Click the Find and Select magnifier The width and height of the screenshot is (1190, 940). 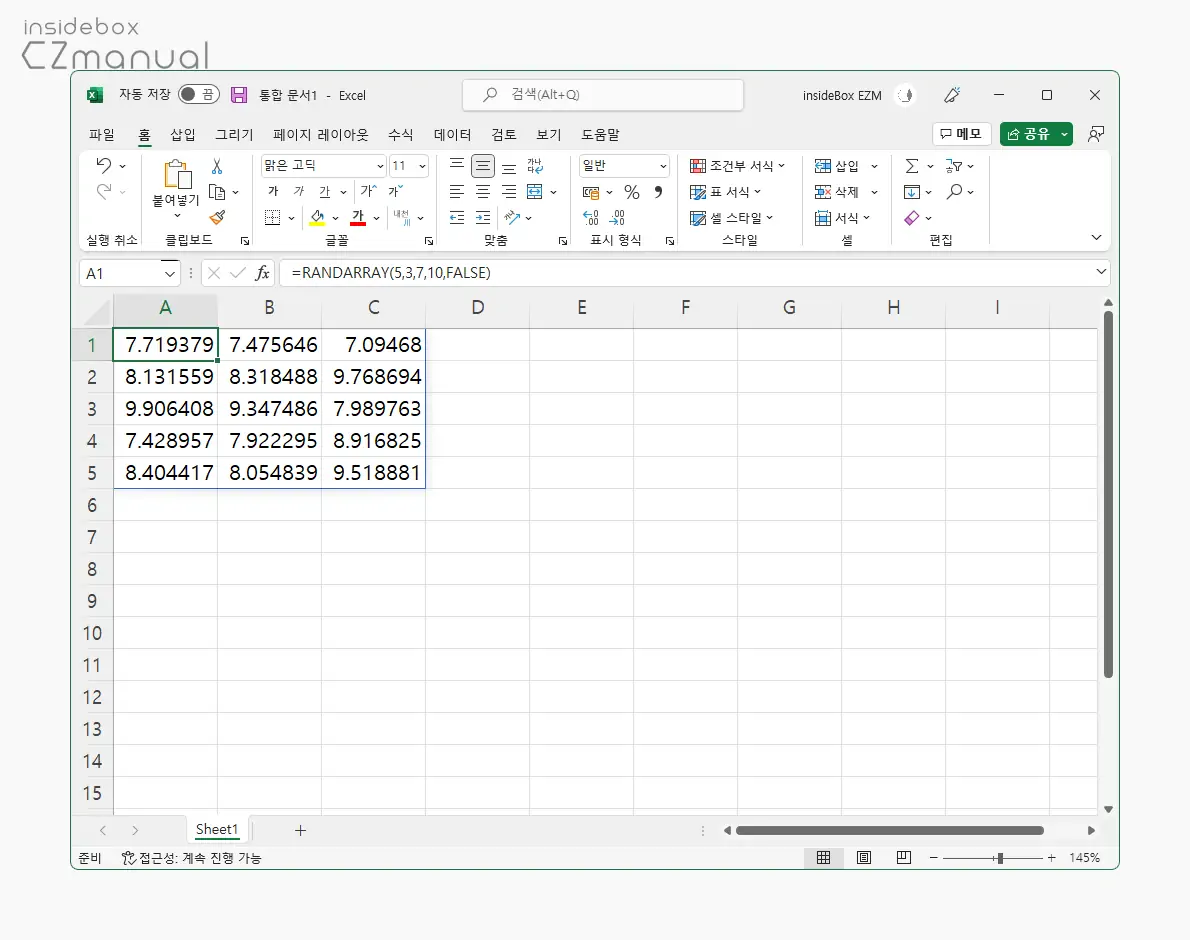(954, 192)
